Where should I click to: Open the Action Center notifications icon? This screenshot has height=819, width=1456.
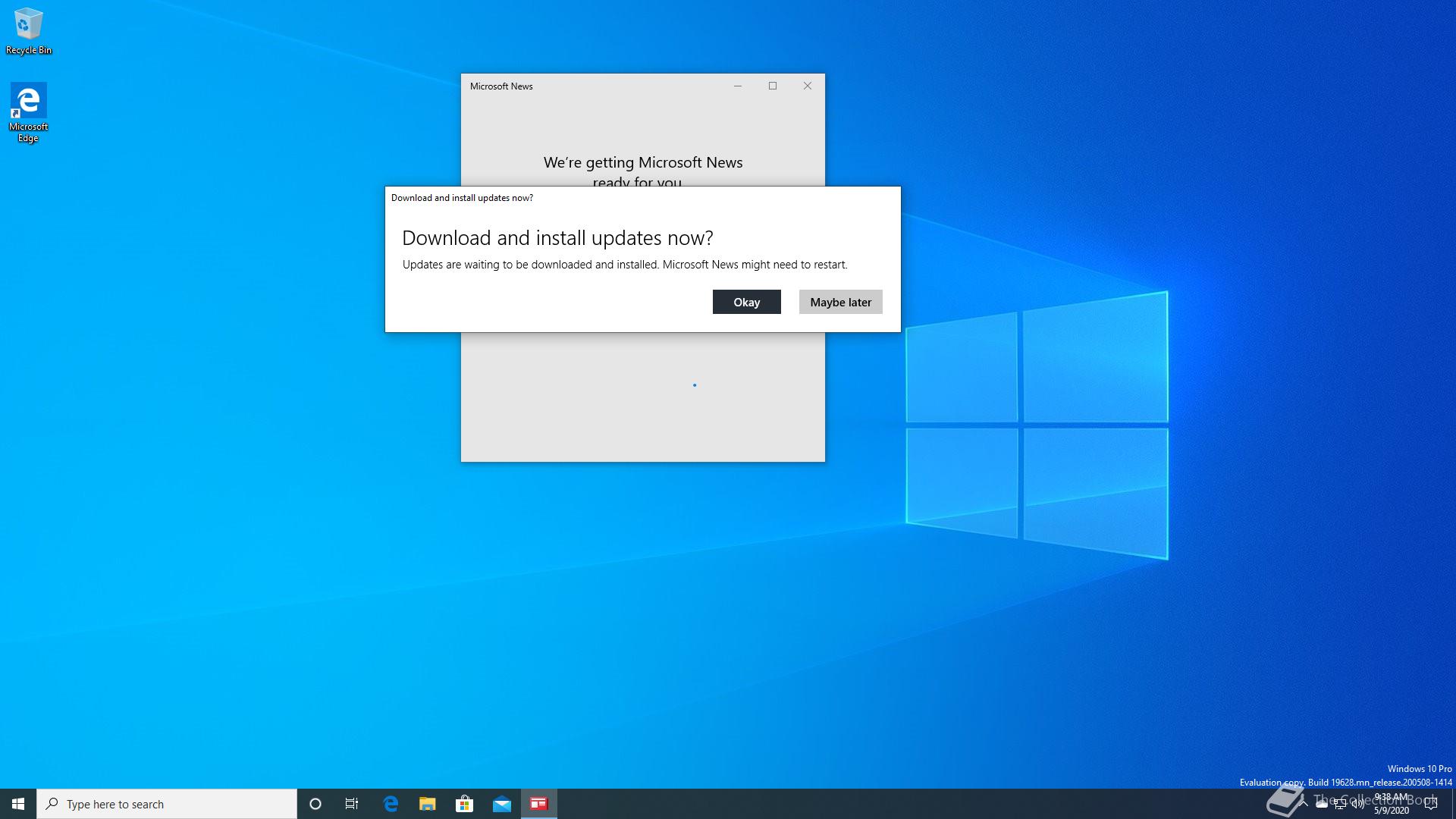[x=1431, y=805]
